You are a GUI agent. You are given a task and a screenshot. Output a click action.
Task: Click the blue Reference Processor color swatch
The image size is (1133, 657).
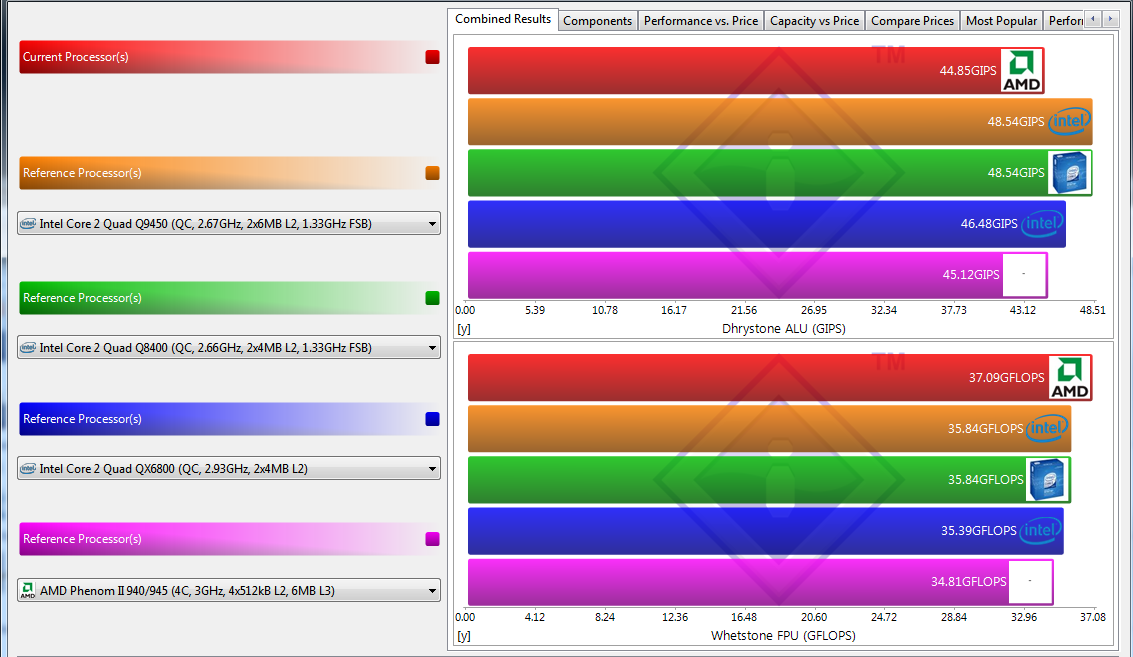point(432,419)
